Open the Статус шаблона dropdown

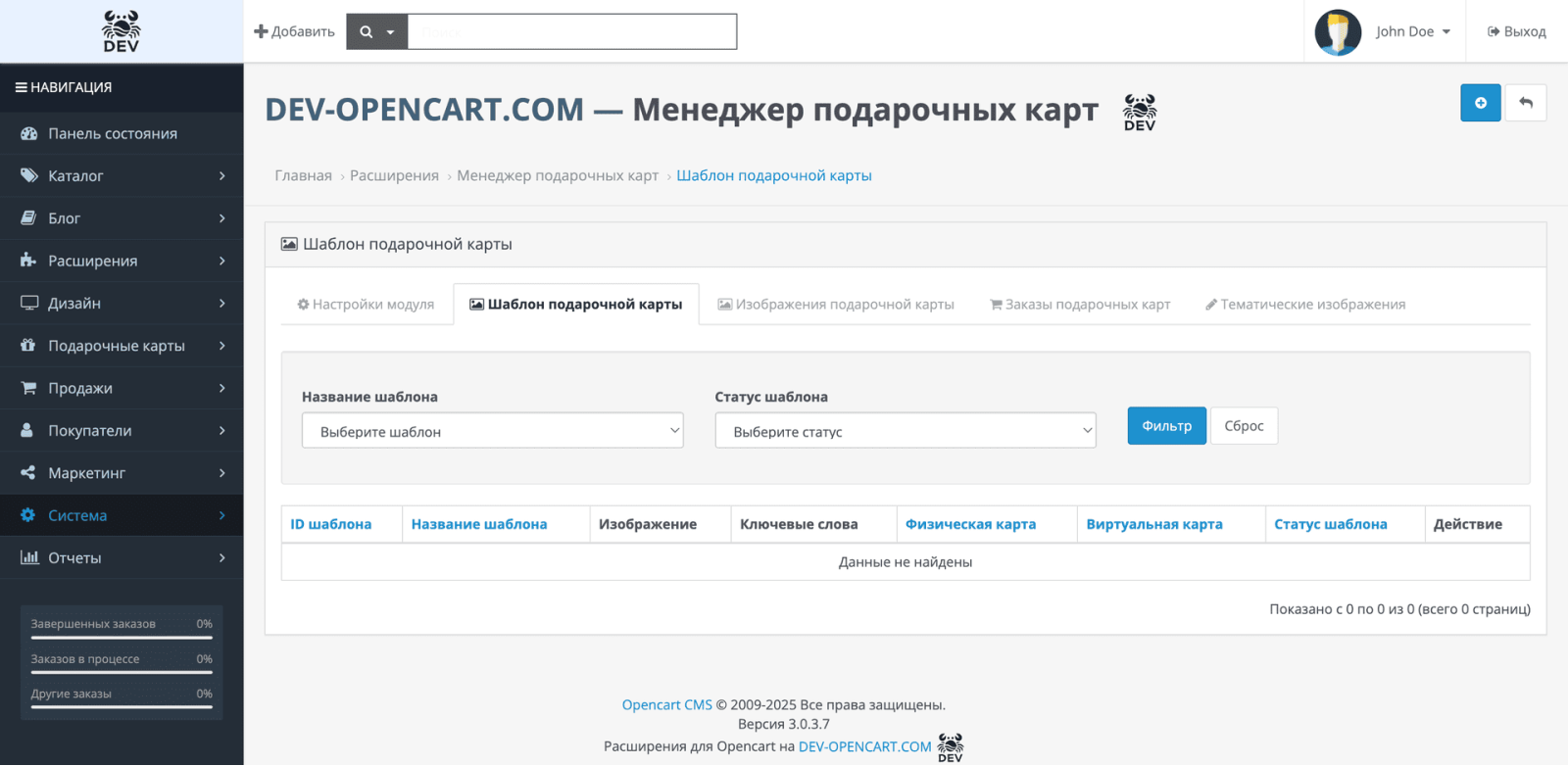906,431
